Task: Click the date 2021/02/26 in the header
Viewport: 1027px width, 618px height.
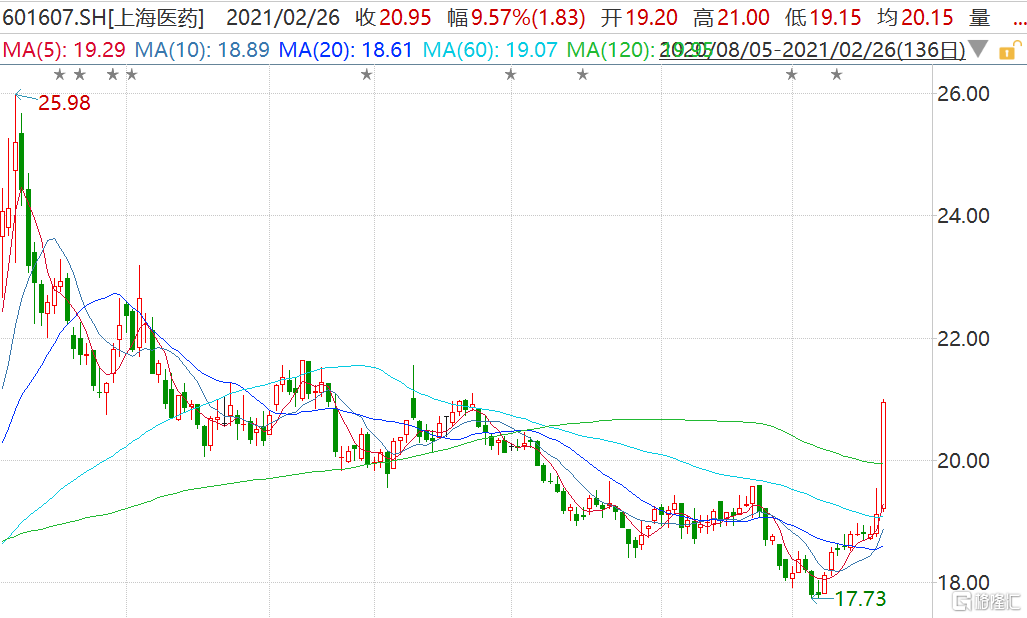Action: 283,17
